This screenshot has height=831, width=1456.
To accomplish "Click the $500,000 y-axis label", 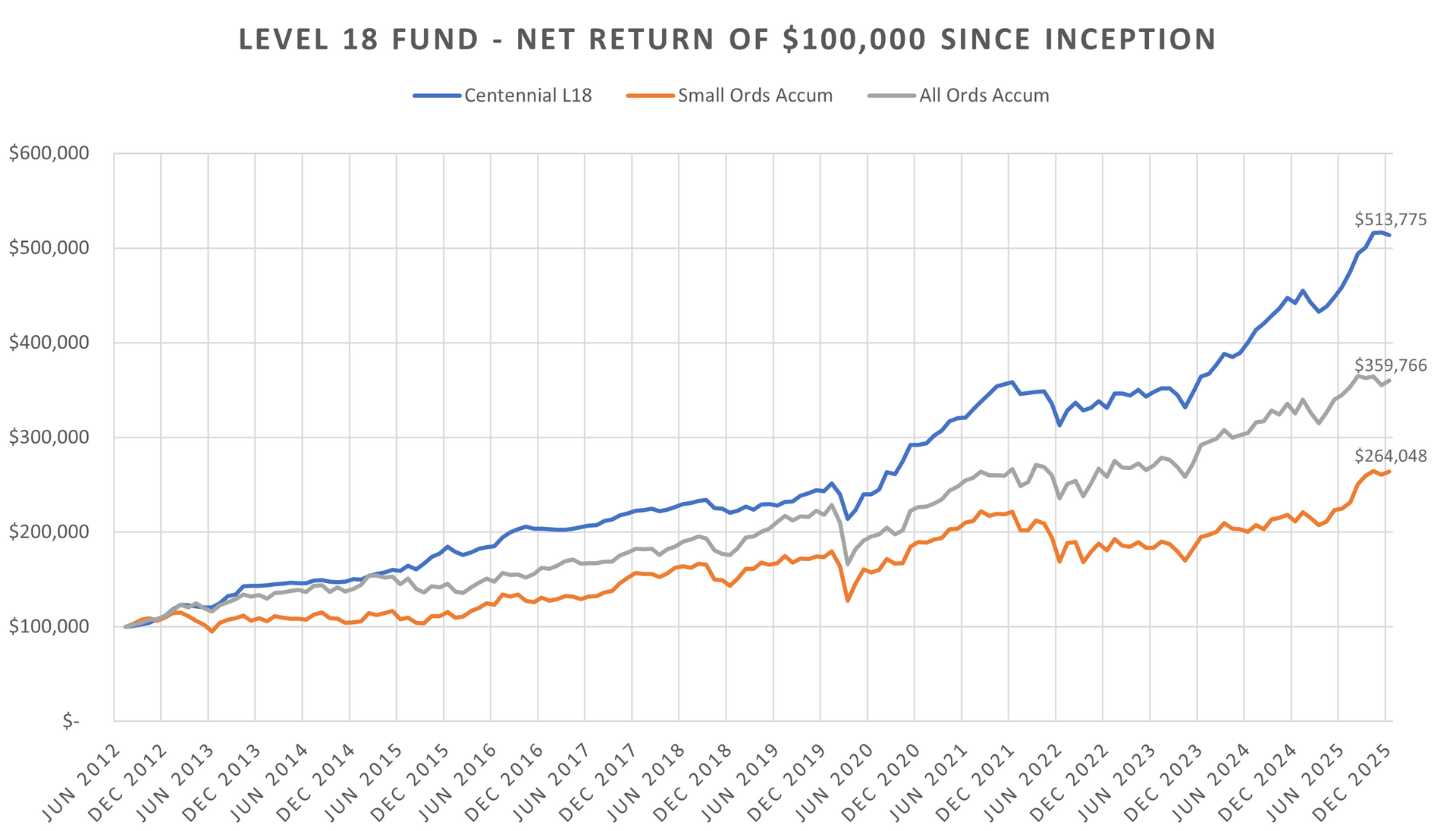I will (x=49, y=249).
